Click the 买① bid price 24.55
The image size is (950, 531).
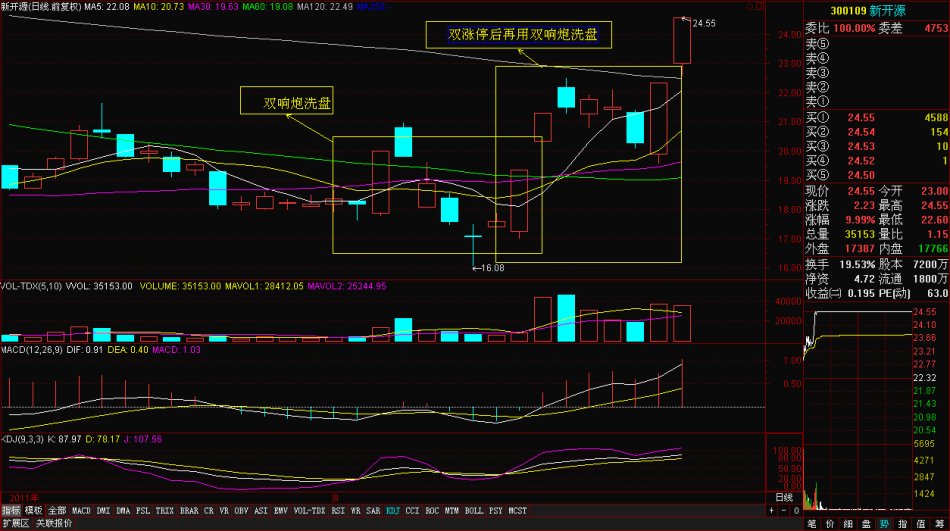[x=861, y=118]
